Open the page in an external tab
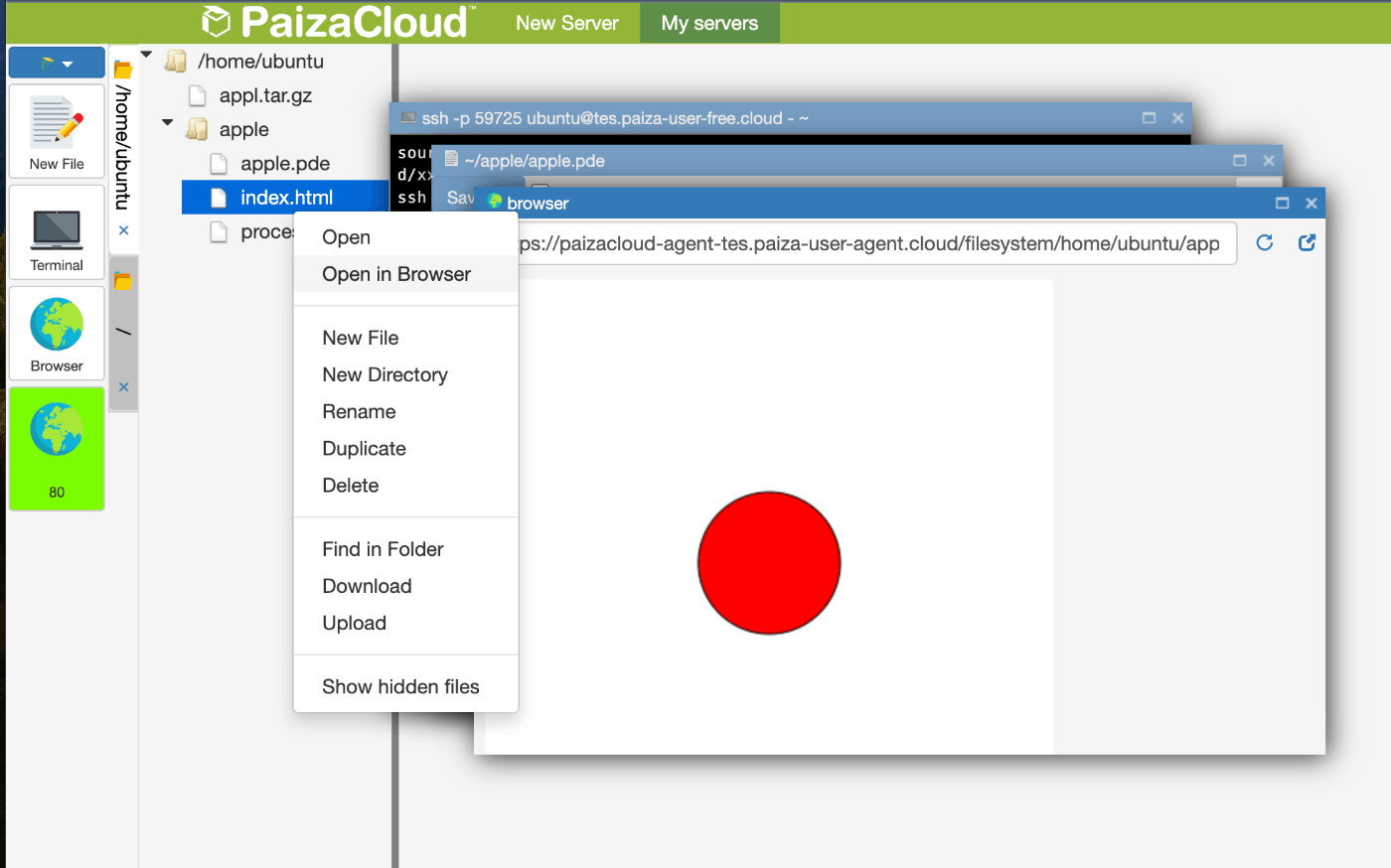Viewport: 1391px width, 868px height. (1306, 242)
